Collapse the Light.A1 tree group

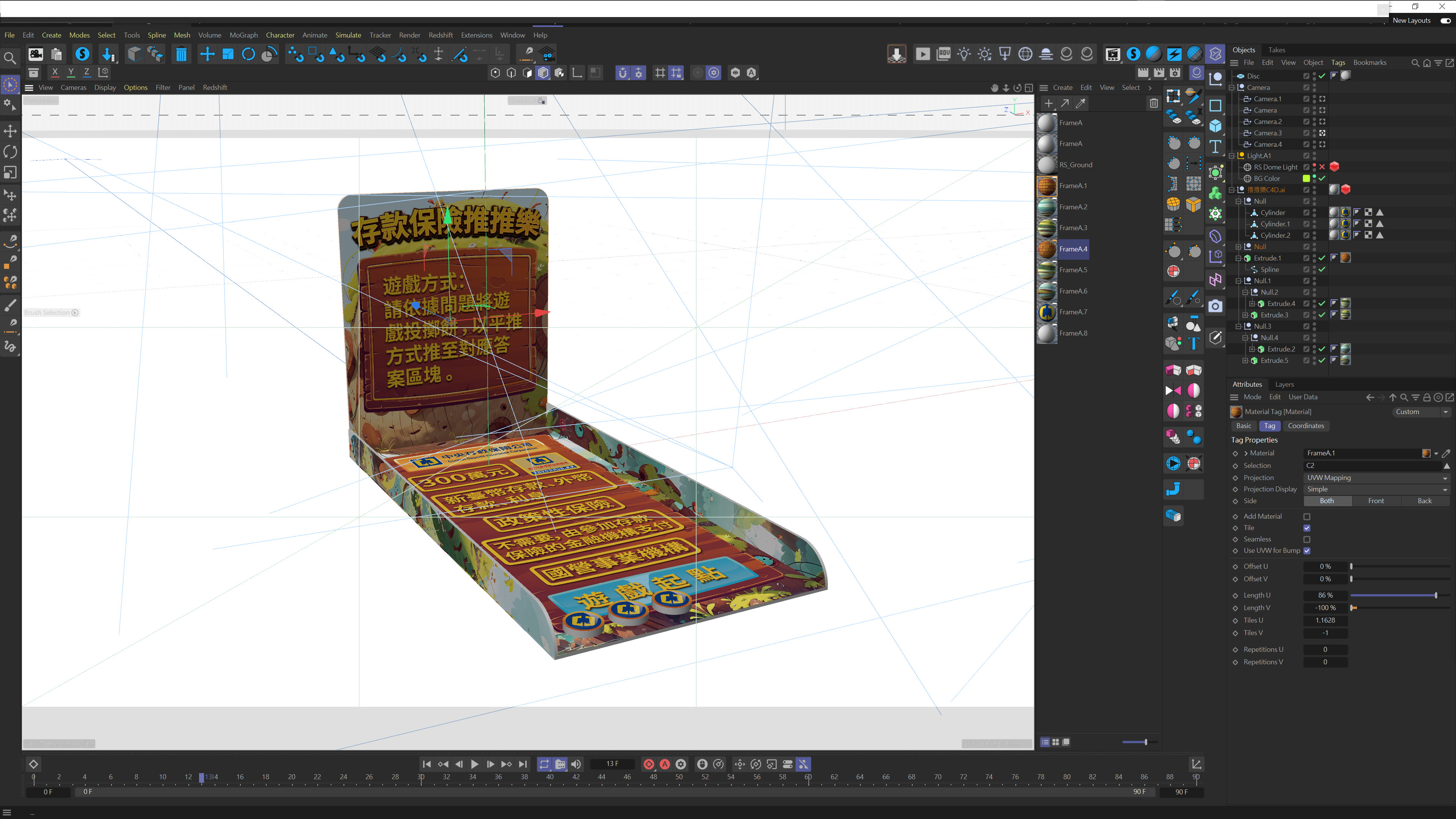coord(1232,156)
